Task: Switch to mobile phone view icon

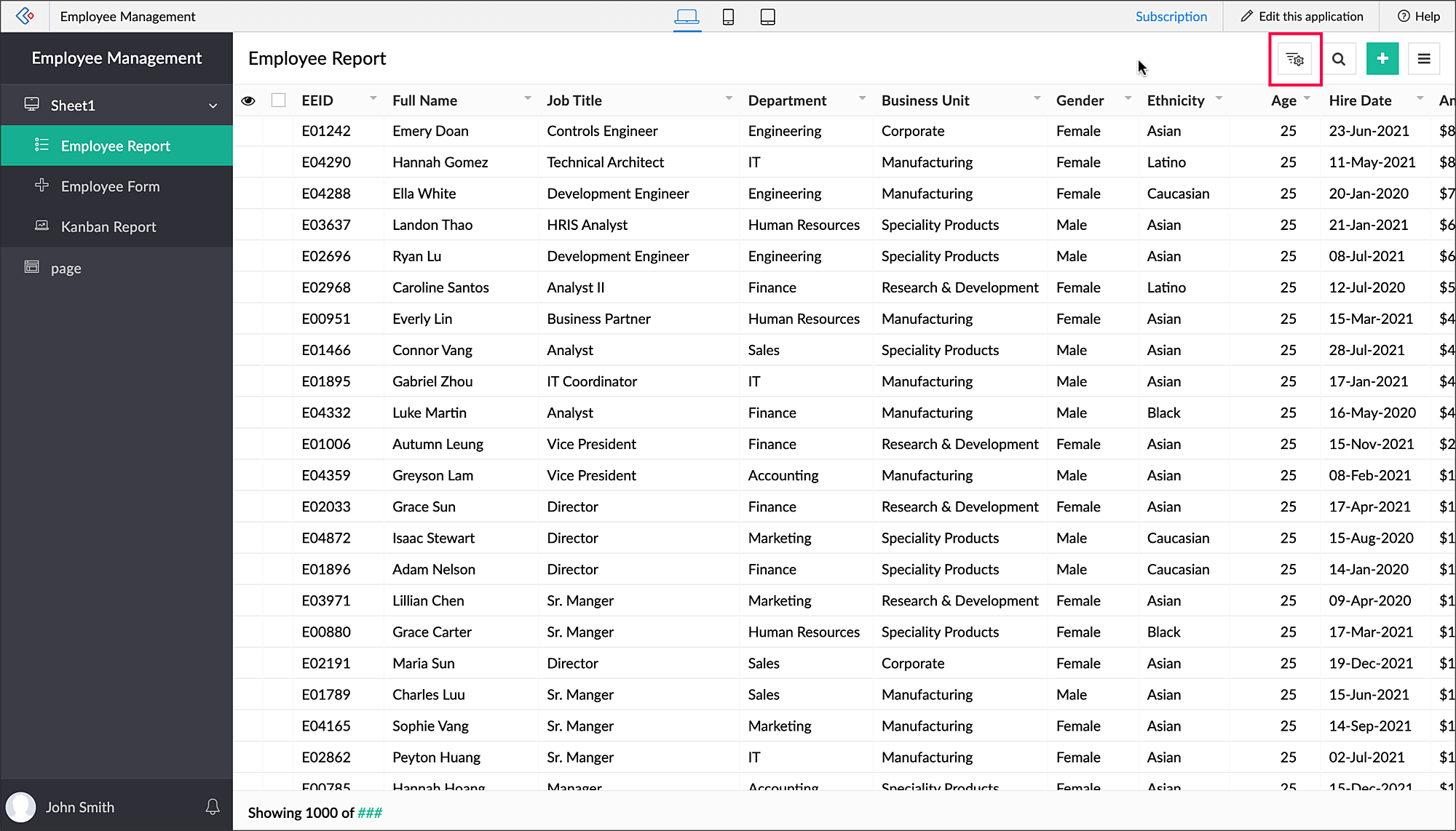Action: [728, 17]
